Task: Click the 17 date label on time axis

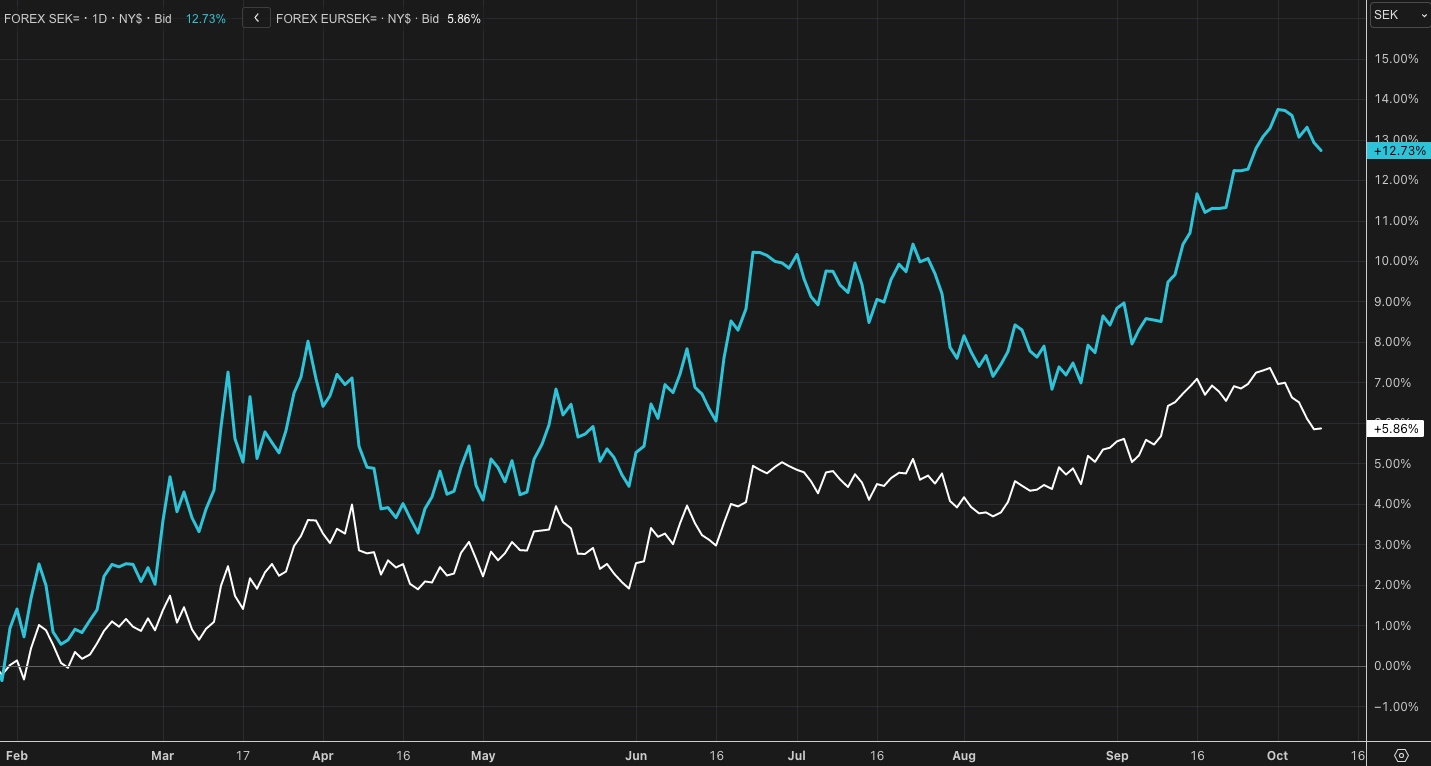Action: click(245, 756)
